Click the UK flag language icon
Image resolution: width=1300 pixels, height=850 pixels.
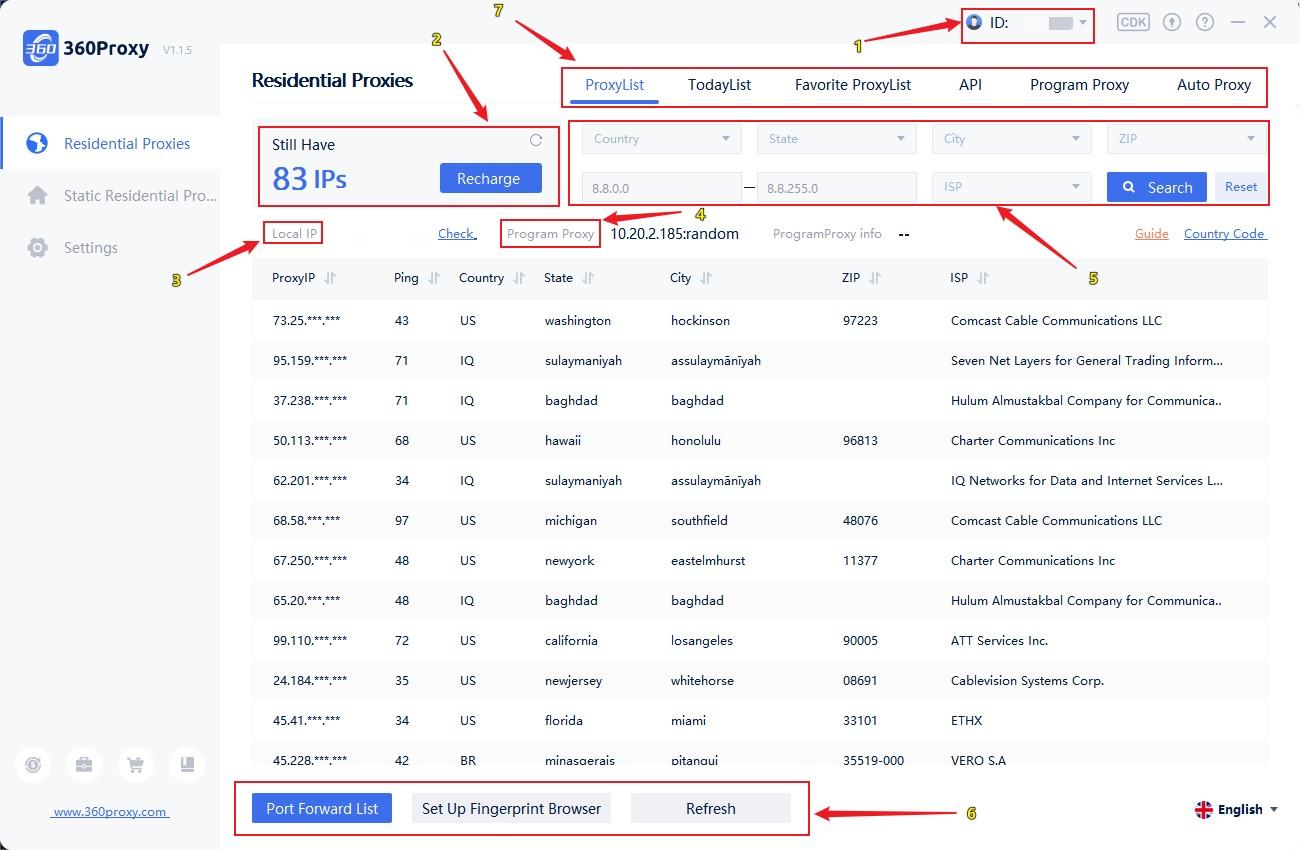tap(1204, 809)
